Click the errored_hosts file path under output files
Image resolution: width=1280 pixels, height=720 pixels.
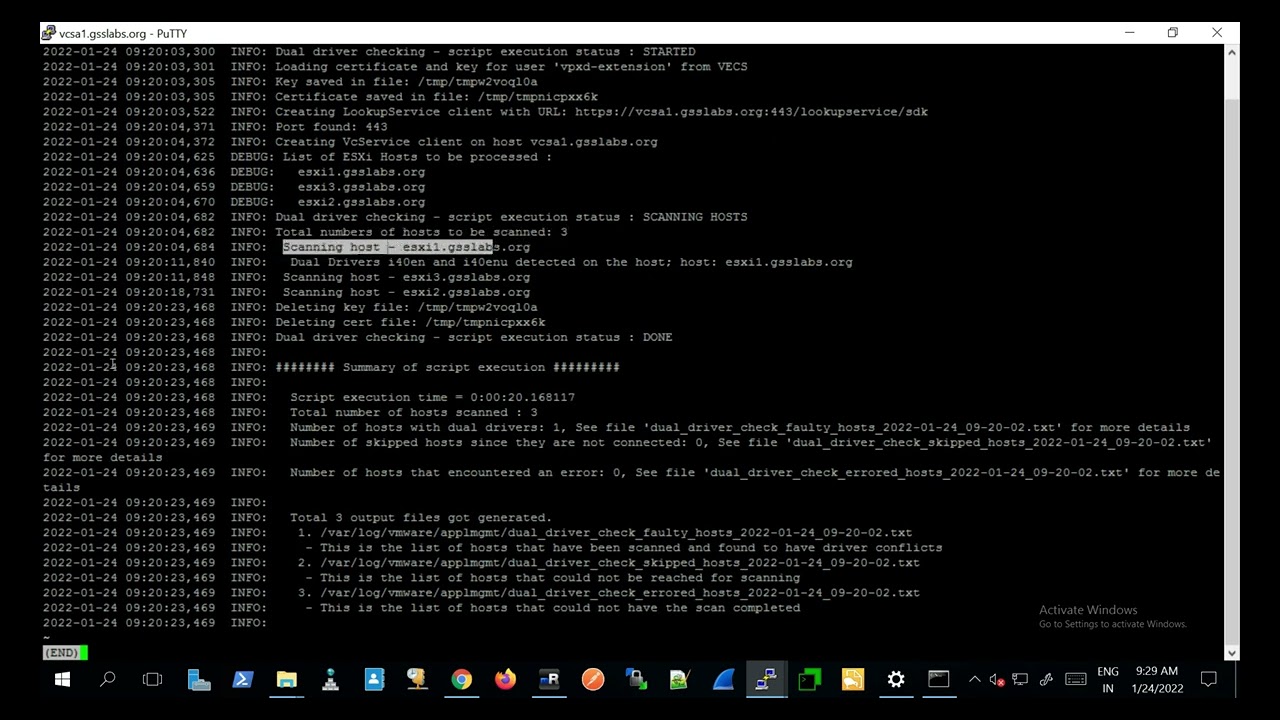[620, 592]
